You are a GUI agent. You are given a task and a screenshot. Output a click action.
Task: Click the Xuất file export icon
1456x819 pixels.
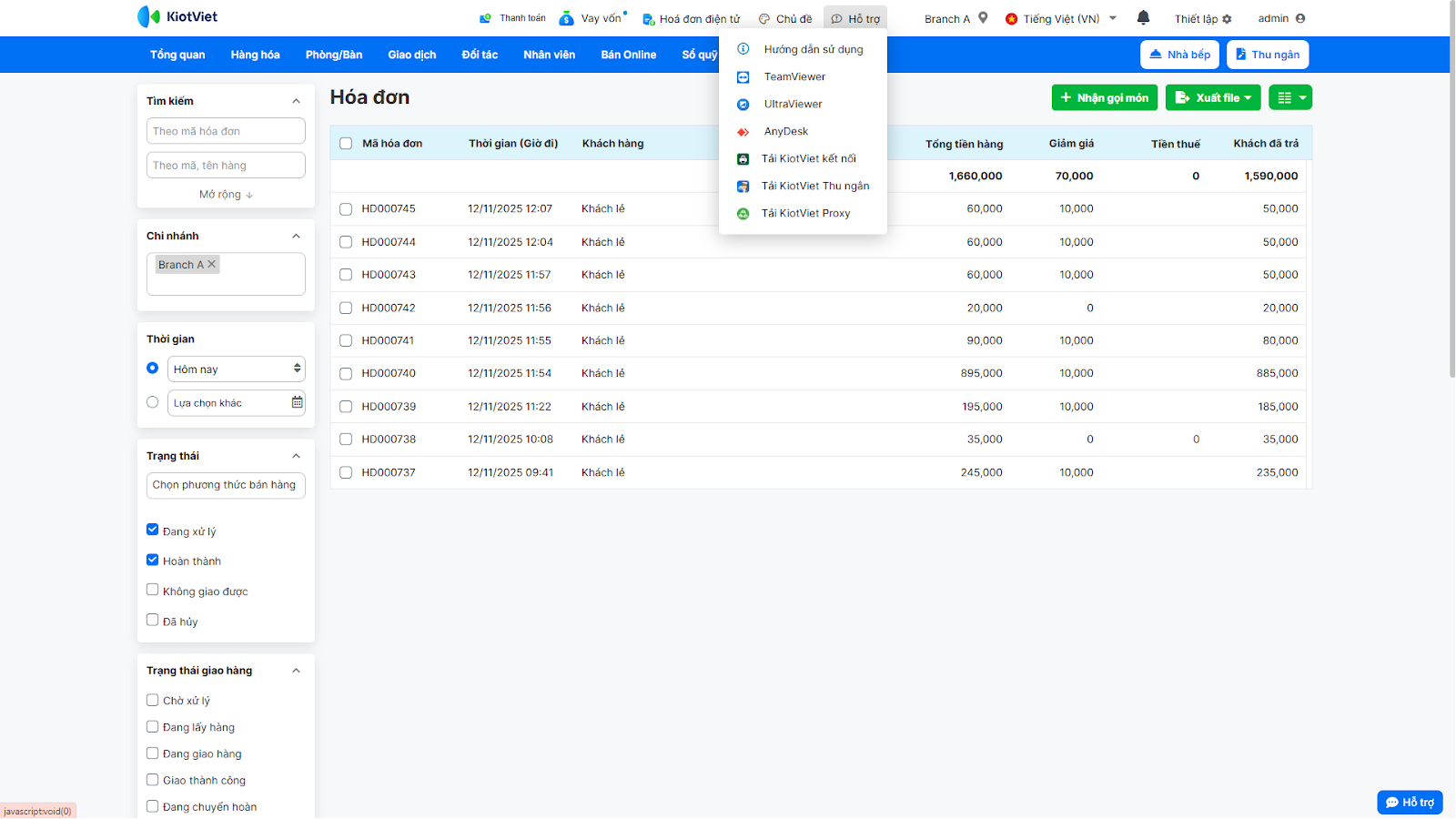tap(1182, 97)
